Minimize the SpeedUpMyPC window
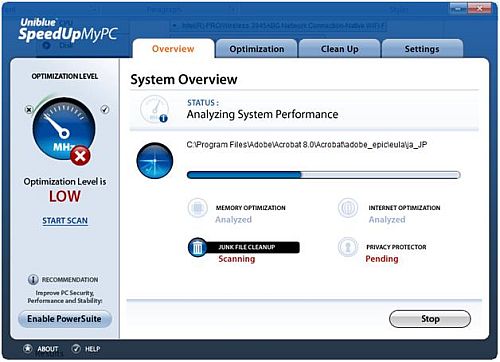The width and height of the screenshot is (500, 362). point(459,8)
